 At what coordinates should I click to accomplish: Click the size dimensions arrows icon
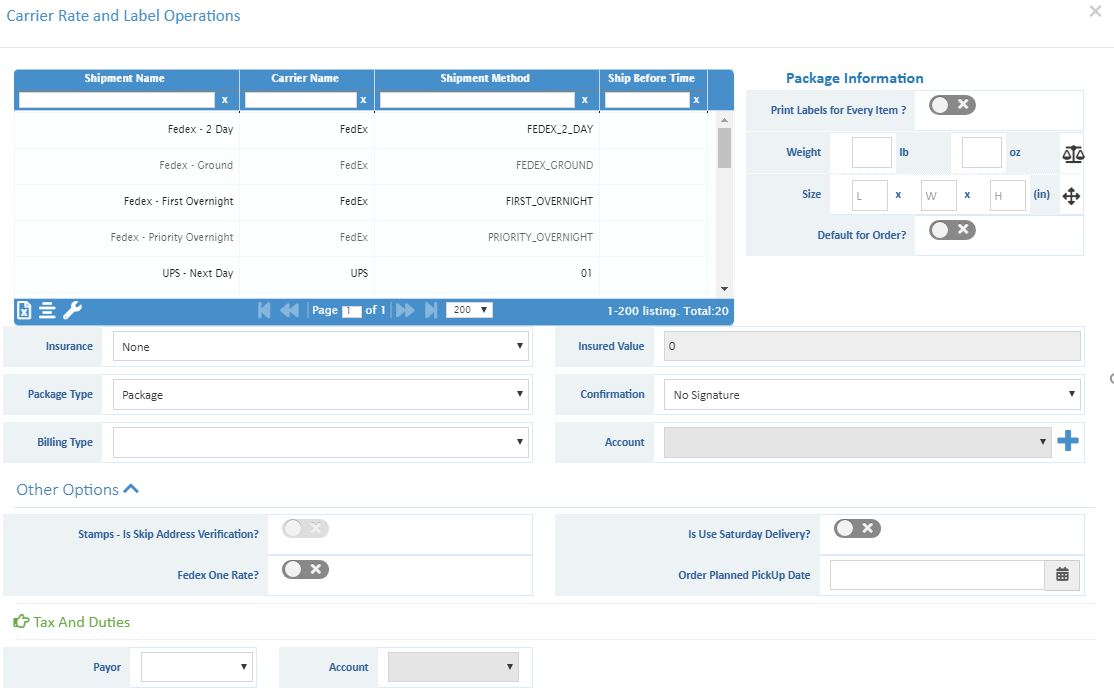click(1071, 196)
